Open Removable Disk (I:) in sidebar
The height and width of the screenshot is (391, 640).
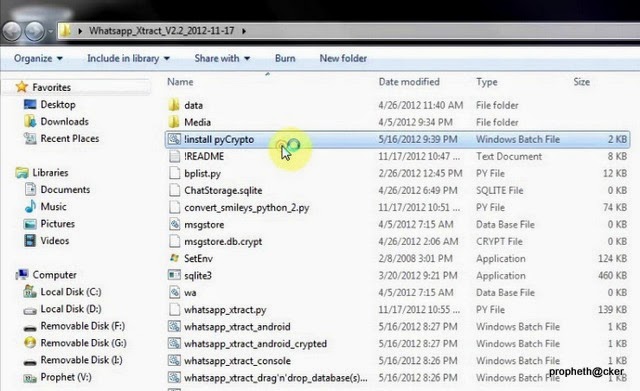[81, 360]
